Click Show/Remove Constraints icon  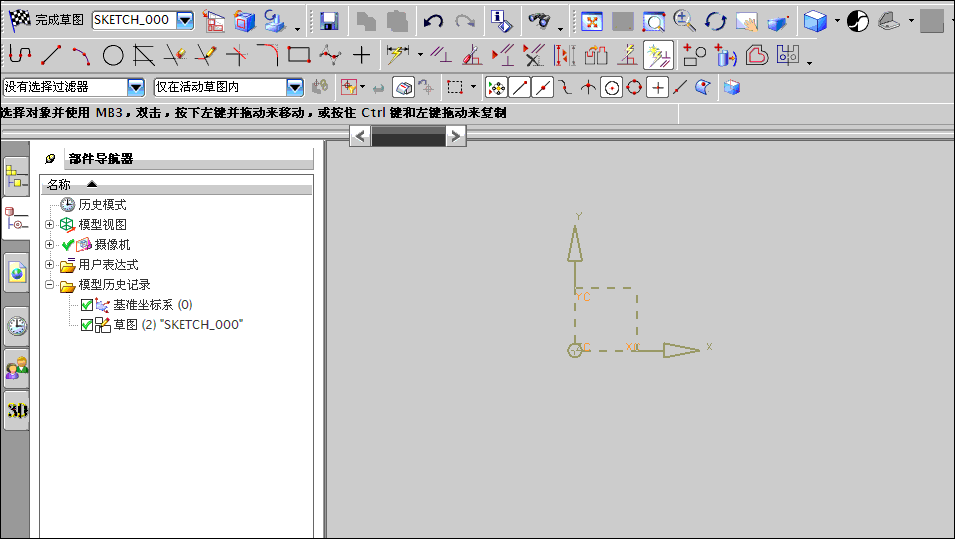tap(534, 55)
